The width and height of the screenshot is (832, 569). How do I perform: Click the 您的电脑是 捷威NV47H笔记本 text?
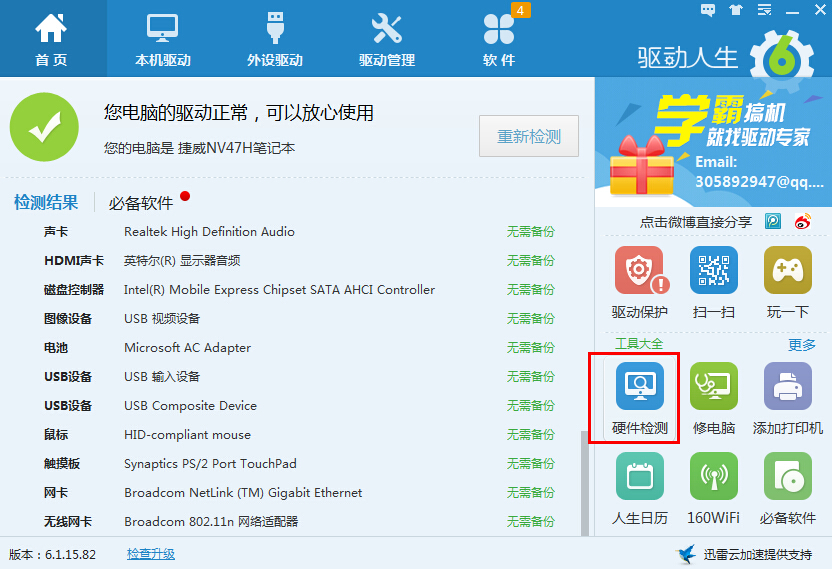click(x=200, y=148)
